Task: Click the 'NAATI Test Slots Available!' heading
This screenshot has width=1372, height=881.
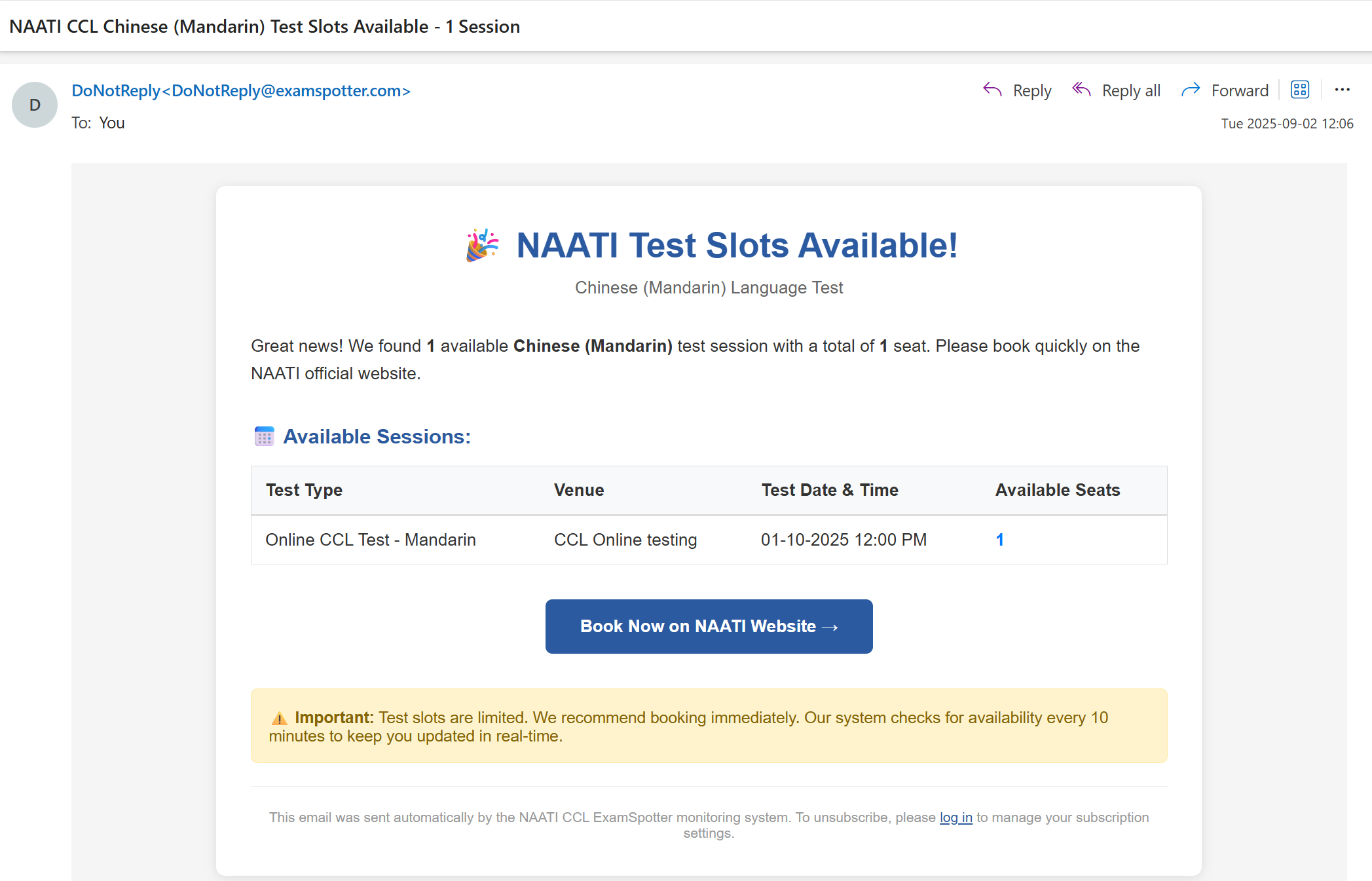Action: click(x=737, y=245)
